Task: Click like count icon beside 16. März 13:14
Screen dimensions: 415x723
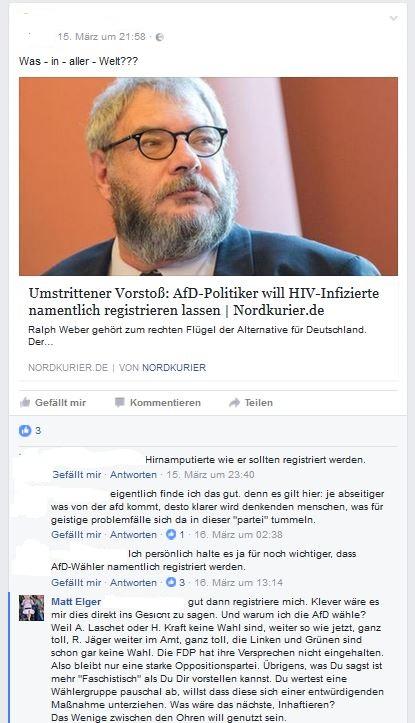Action: [x=171, y=582]
